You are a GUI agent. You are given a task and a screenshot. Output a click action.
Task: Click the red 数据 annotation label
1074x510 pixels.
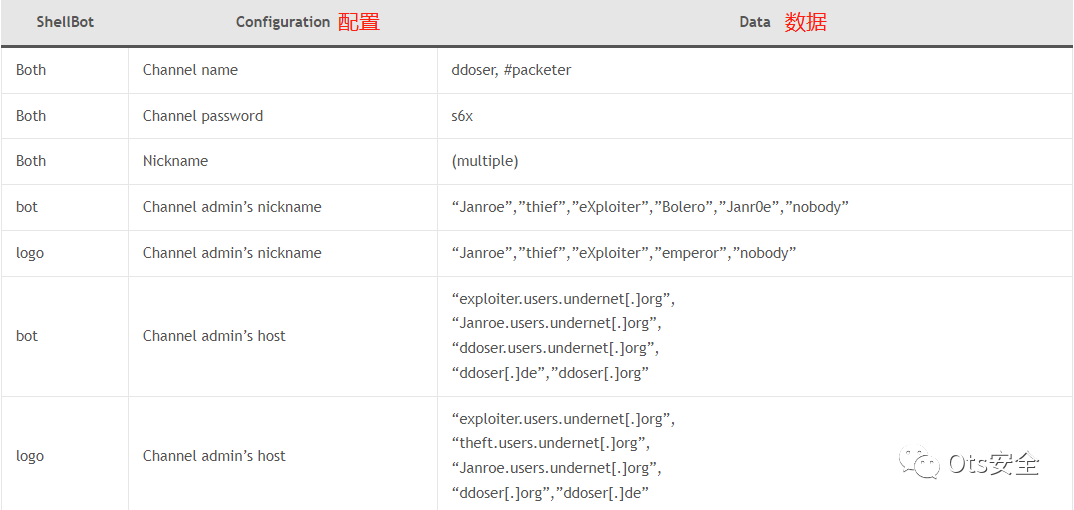coord(805,22)
